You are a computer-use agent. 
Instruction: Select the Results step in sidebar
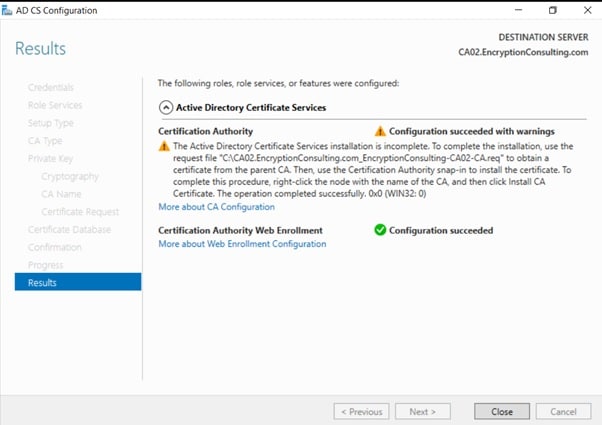(42, 283)
